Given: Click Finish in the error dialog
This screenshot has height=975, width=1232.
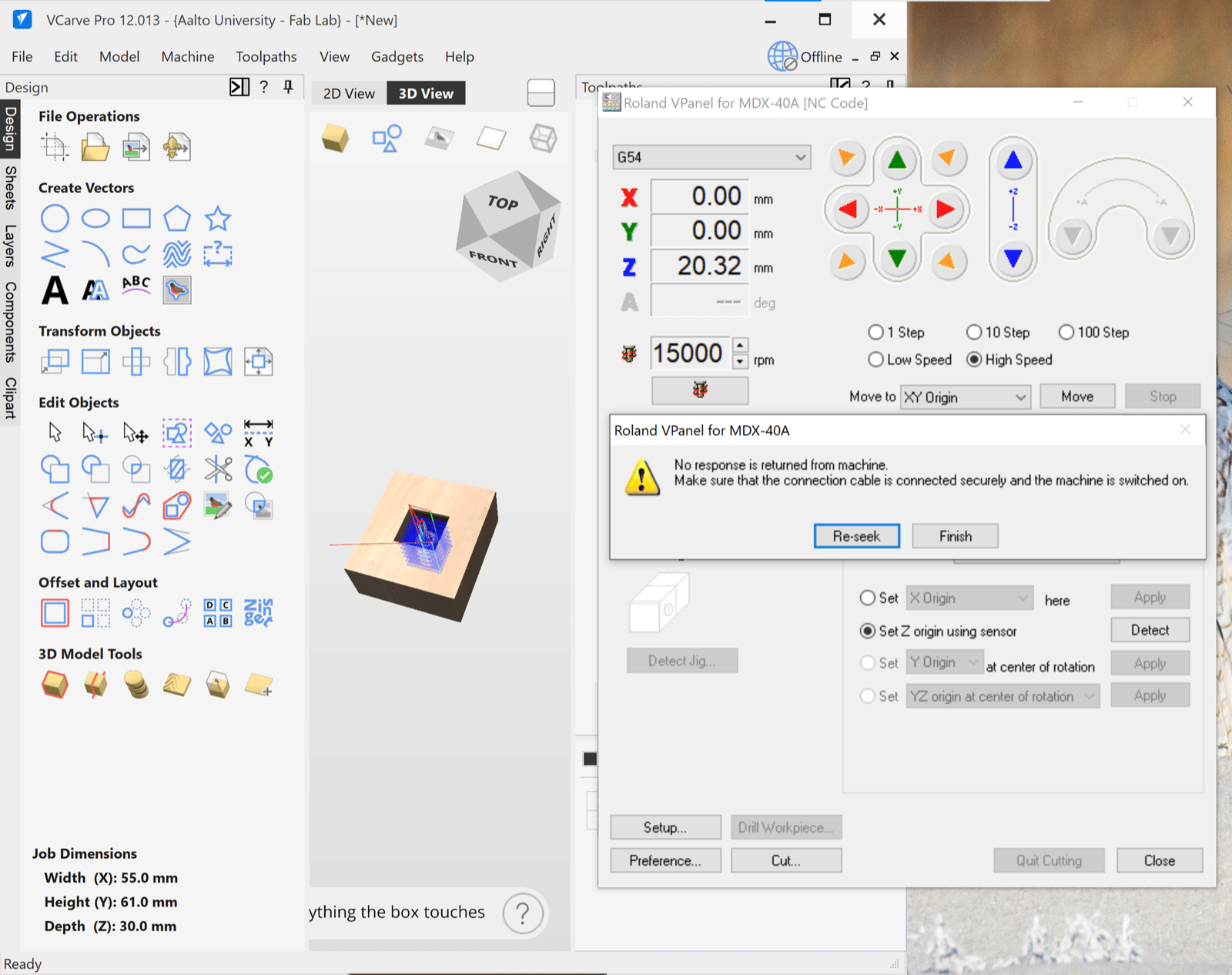Looking at the screenshot, I should pos(956,536).
